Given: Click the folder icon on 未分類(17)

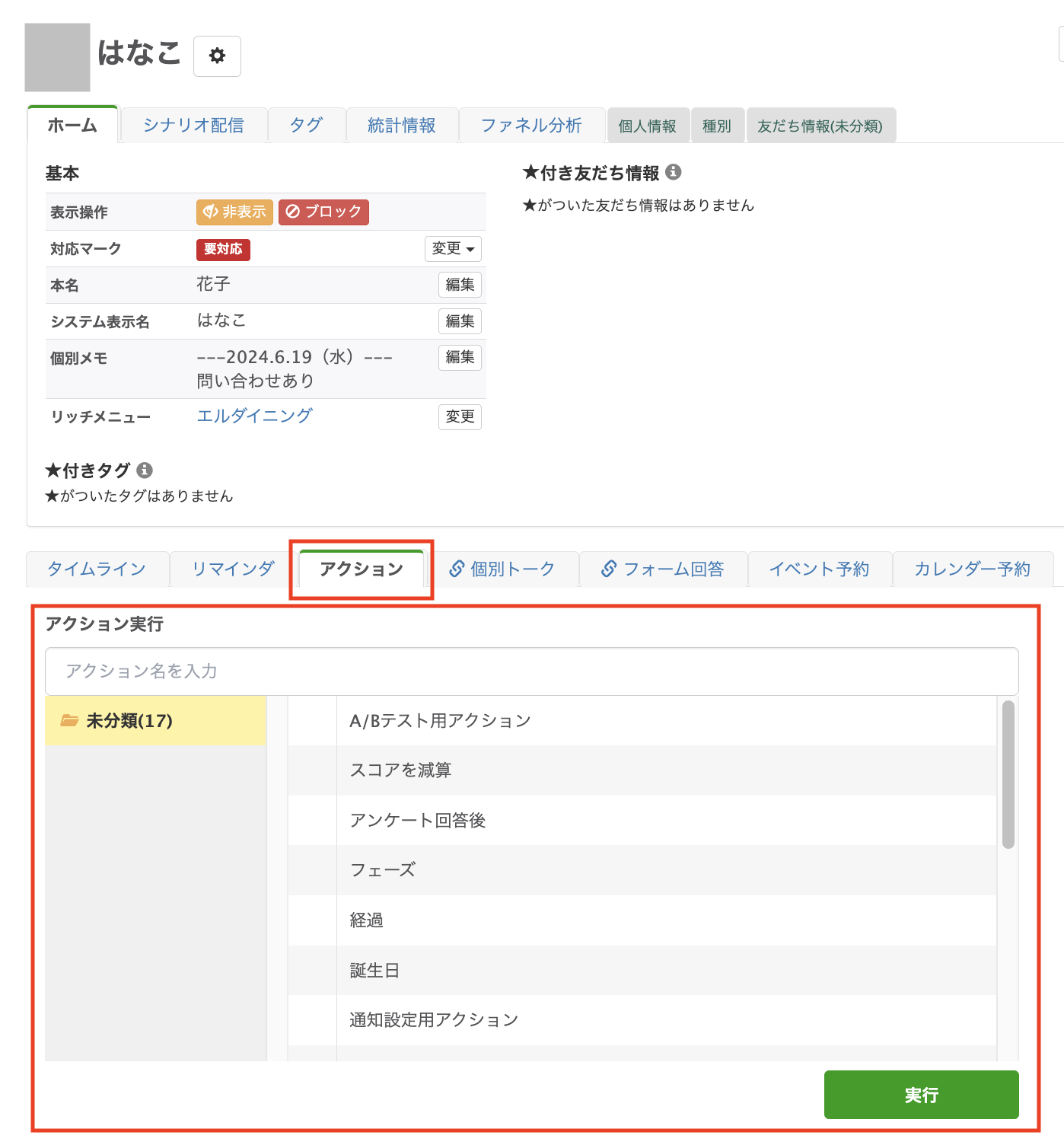Looking at the screenshot, I should [70, 720].
